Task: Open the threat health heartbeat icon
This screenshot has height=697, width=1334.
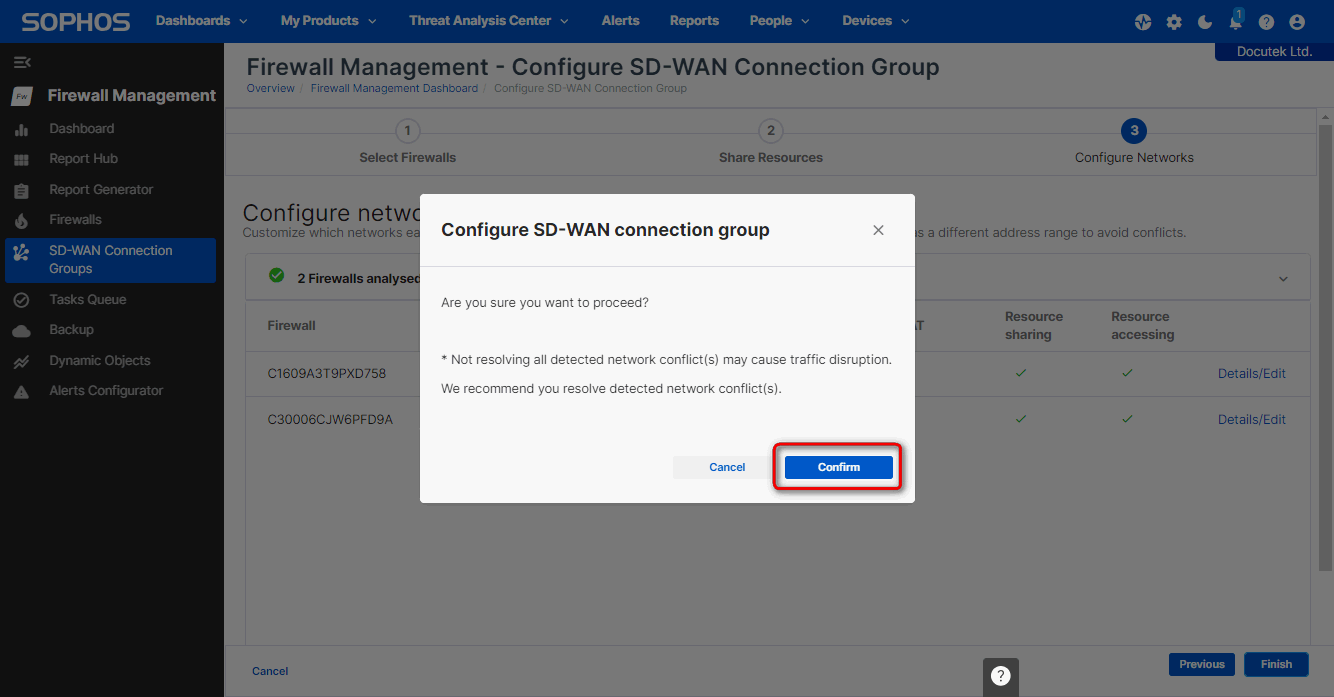Action: point(1143,22)
